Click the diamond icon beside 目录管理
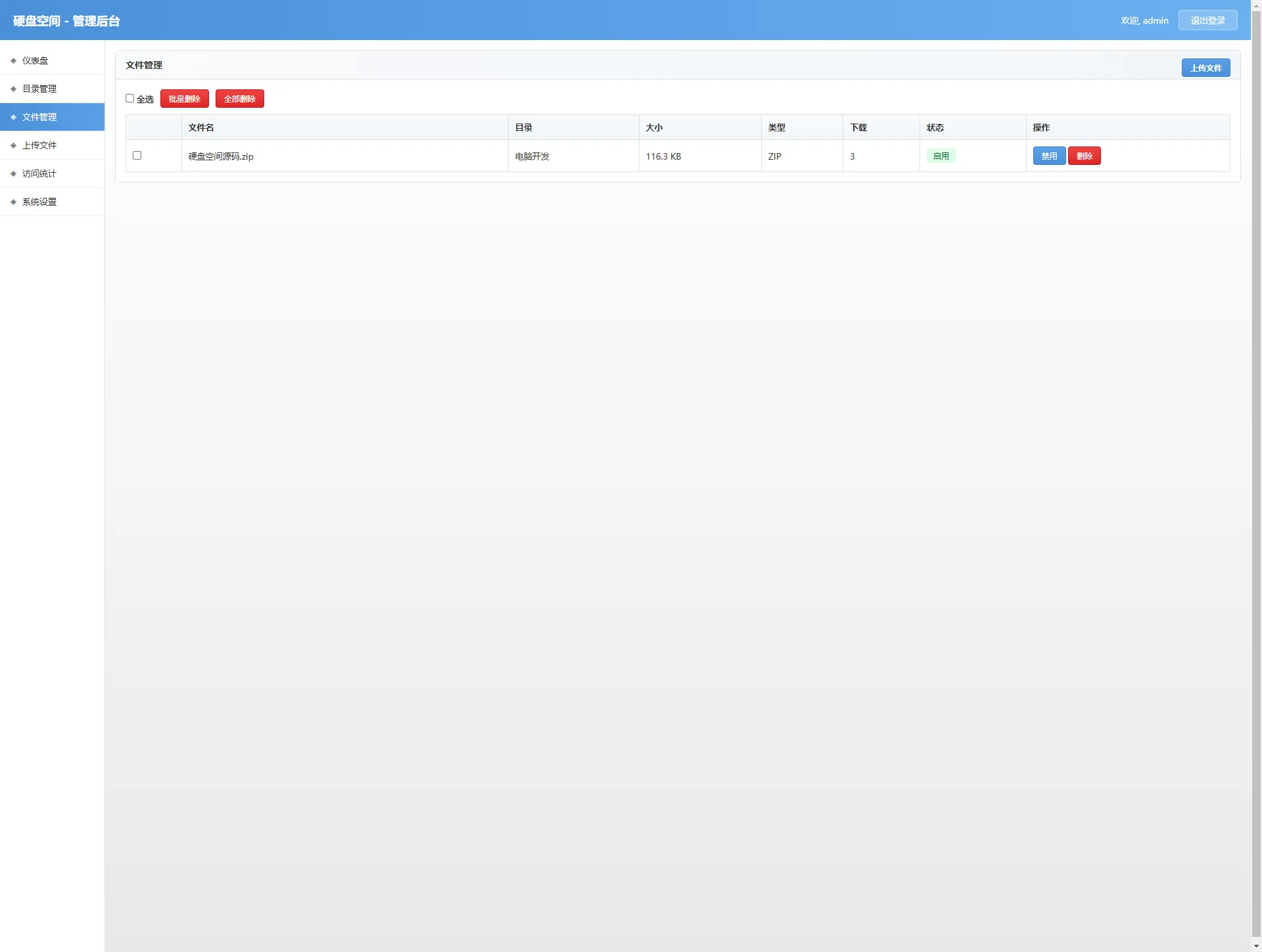The width and height of the screenshot is (1262, 952). tap(13, 89)
